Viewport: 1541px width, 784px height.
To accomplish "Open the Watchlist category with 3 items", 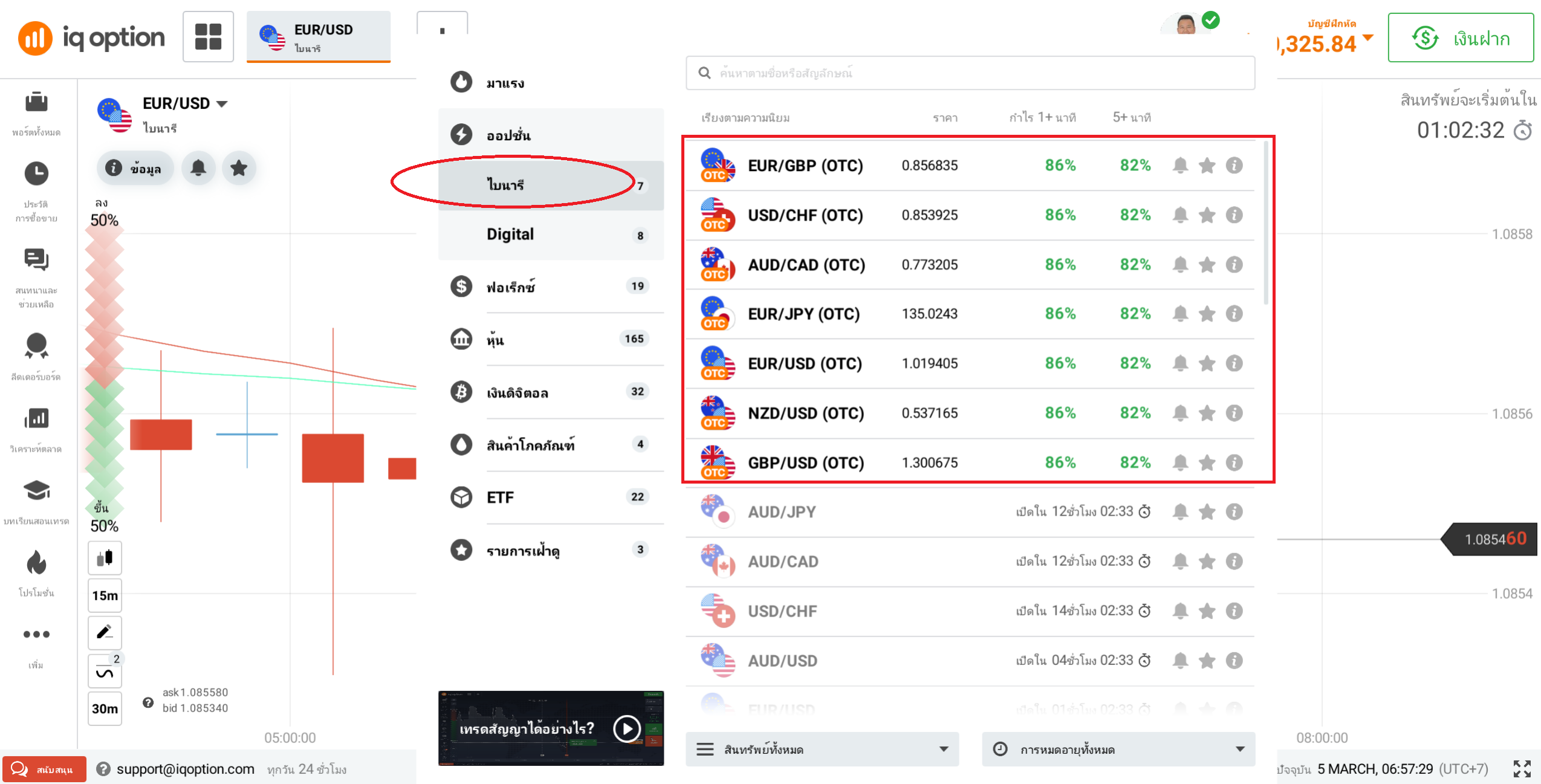I will pyautogui.click(x=551, y=550).
